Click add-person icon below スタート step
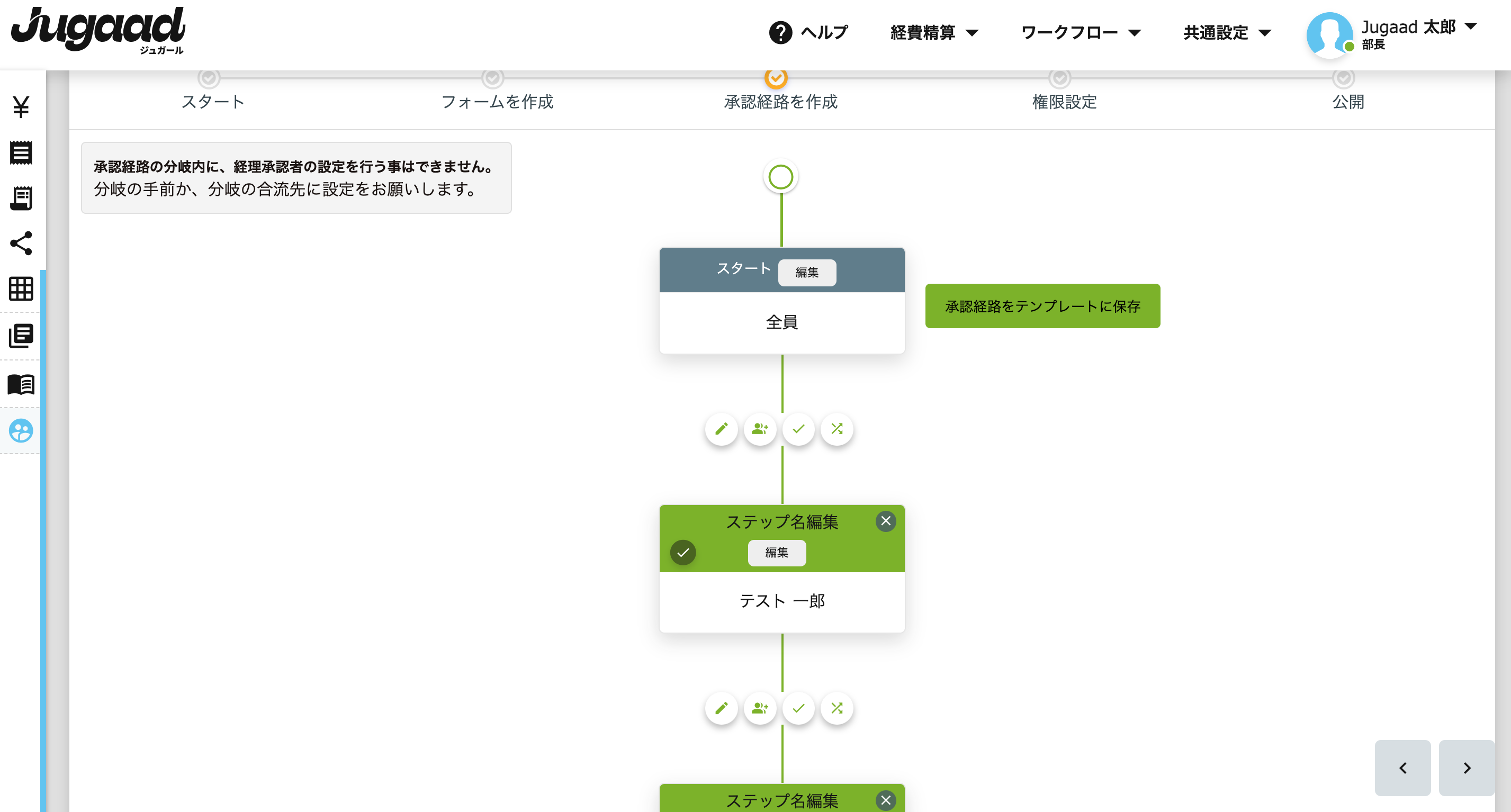The image size is (1511, 812). click(x=760, y=429)
